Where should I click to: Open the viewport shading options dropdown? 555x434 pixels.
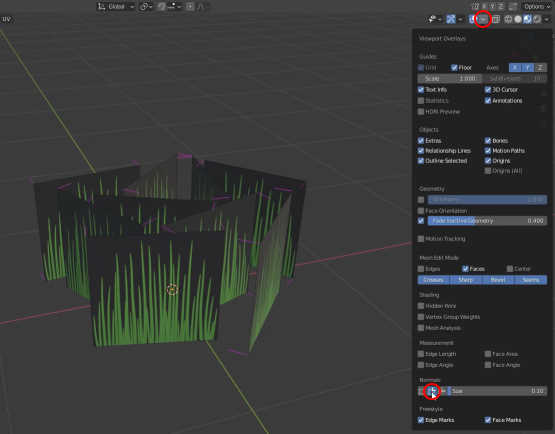tap(547, 19)
